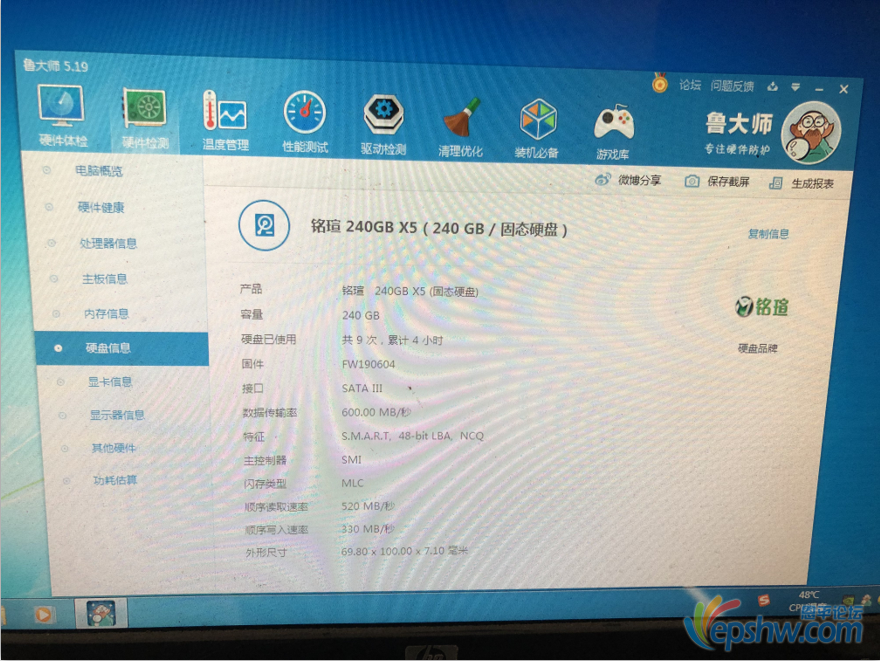880x661 pixels.
Task: Click the MLC flash type value
Action: [x=352, y=483]
